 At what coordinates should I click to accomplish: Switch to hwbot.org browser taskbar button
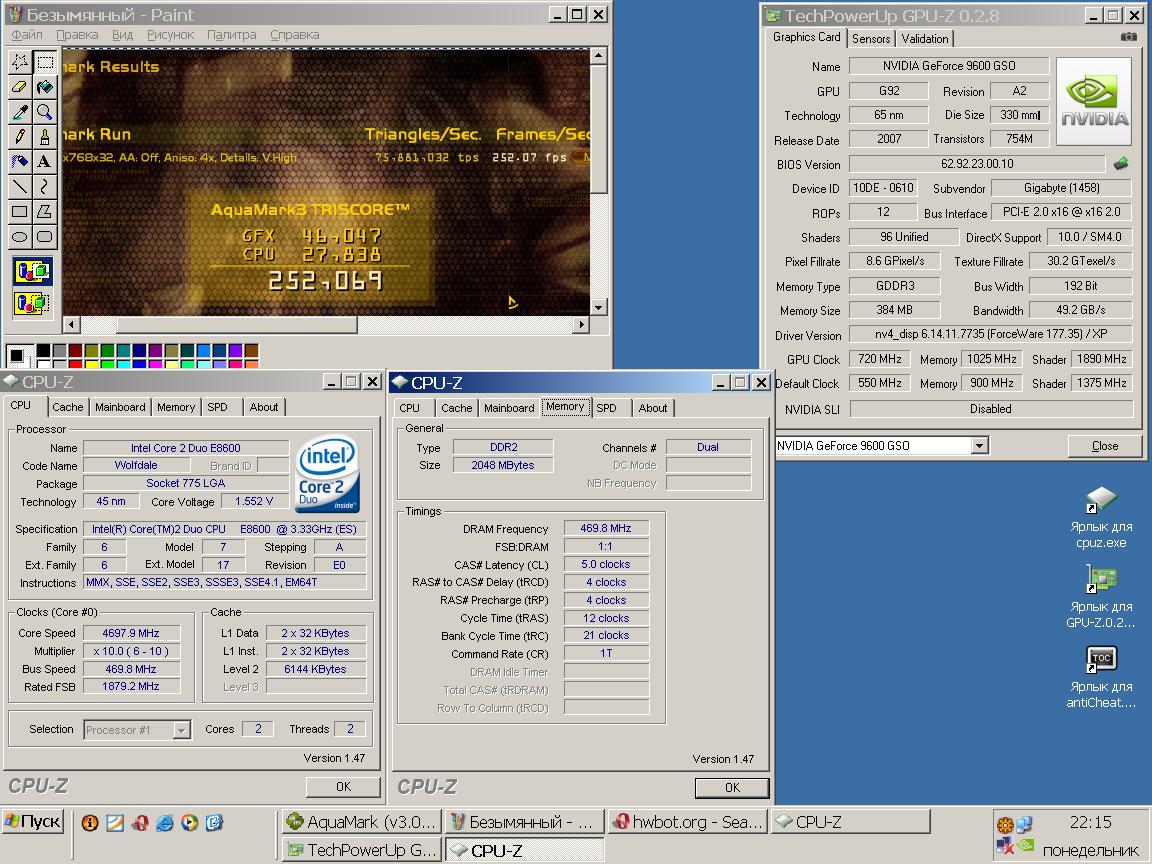click(x=688, y=821)
